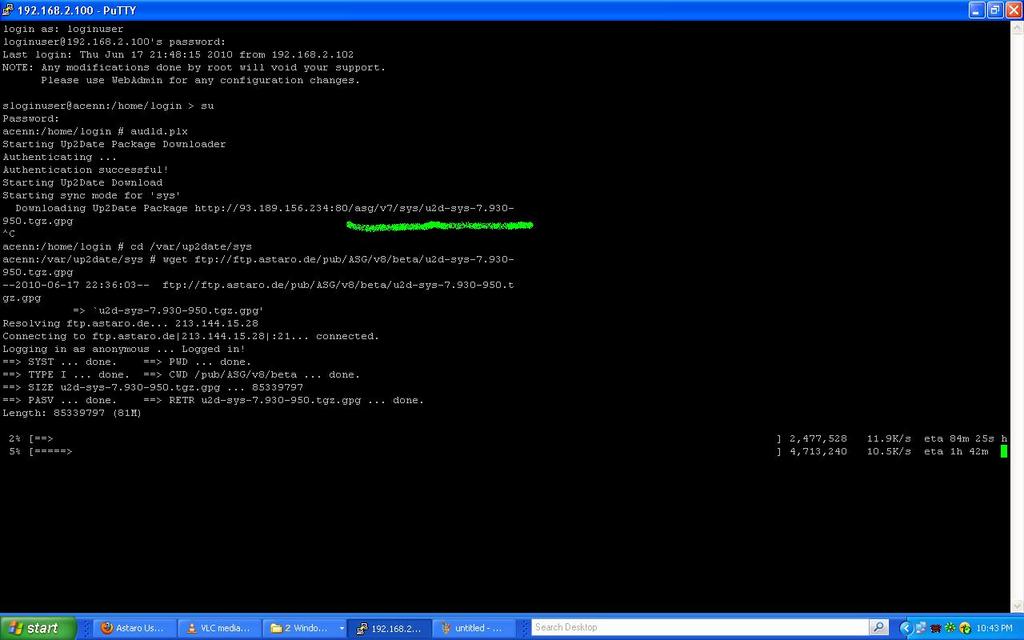Click the 'su' command prompt line
1024x640 pixels.
[x=108, y=106]
